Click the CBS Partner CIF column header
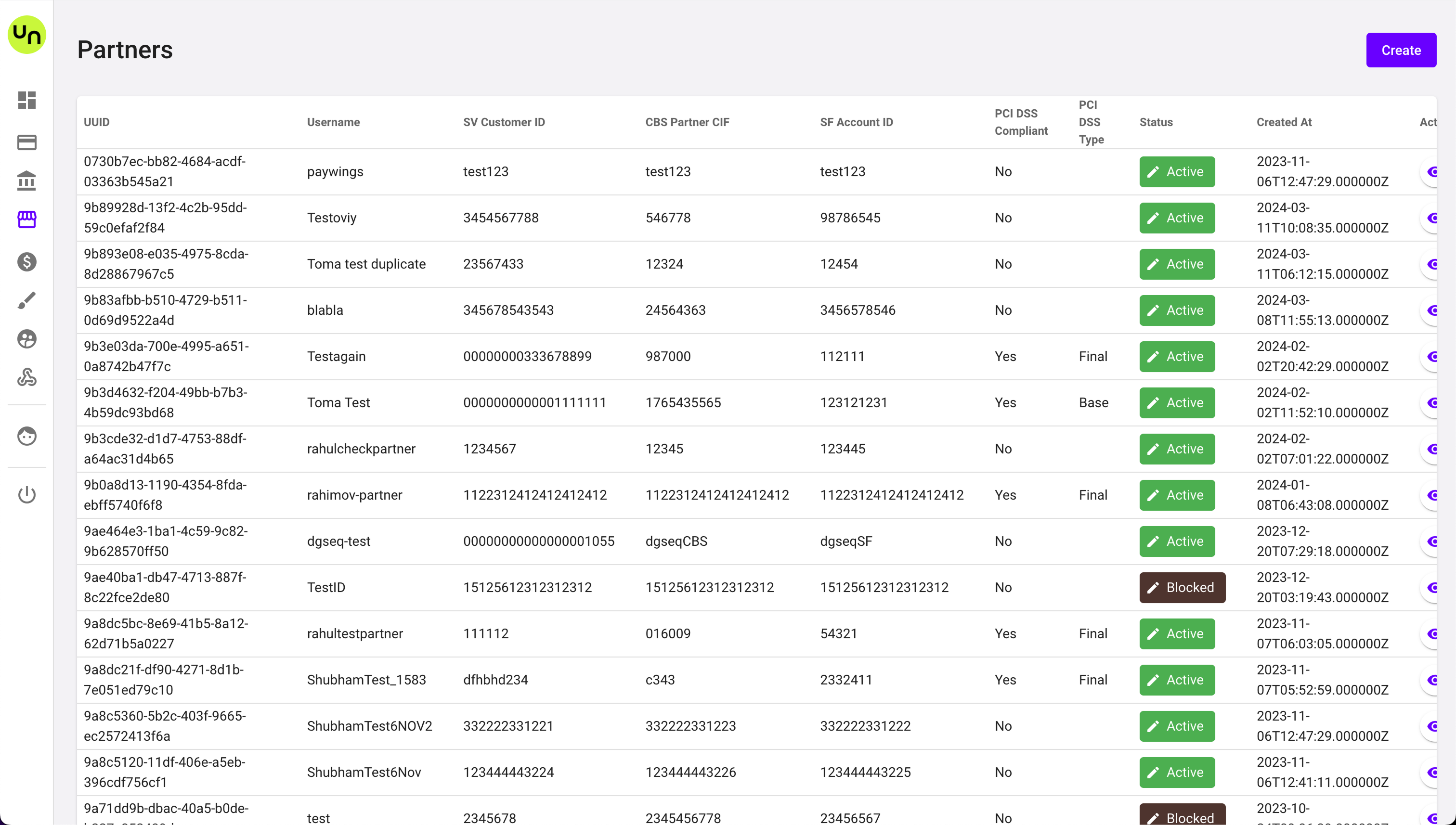Viewport: 1456px width, 825px height. (687, 122)
